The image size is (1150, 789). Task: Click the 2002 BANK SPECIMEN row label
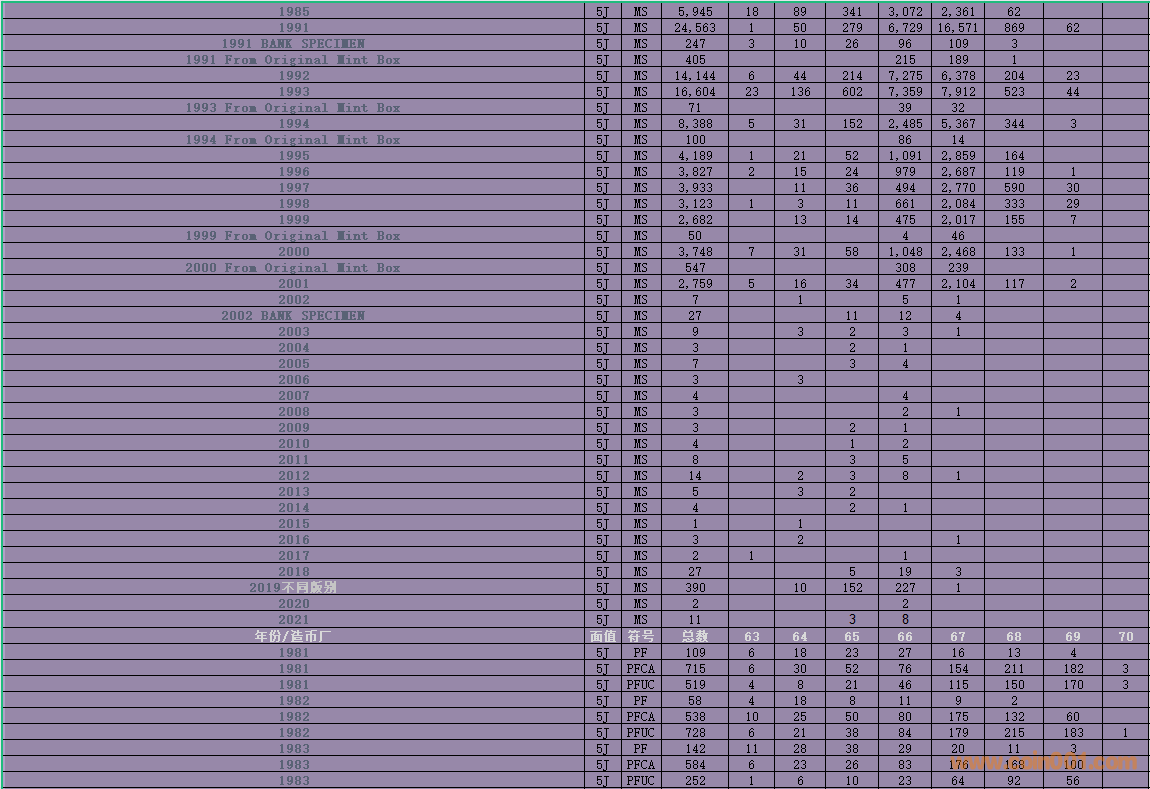pyautogui.click(x=293, y=316)
